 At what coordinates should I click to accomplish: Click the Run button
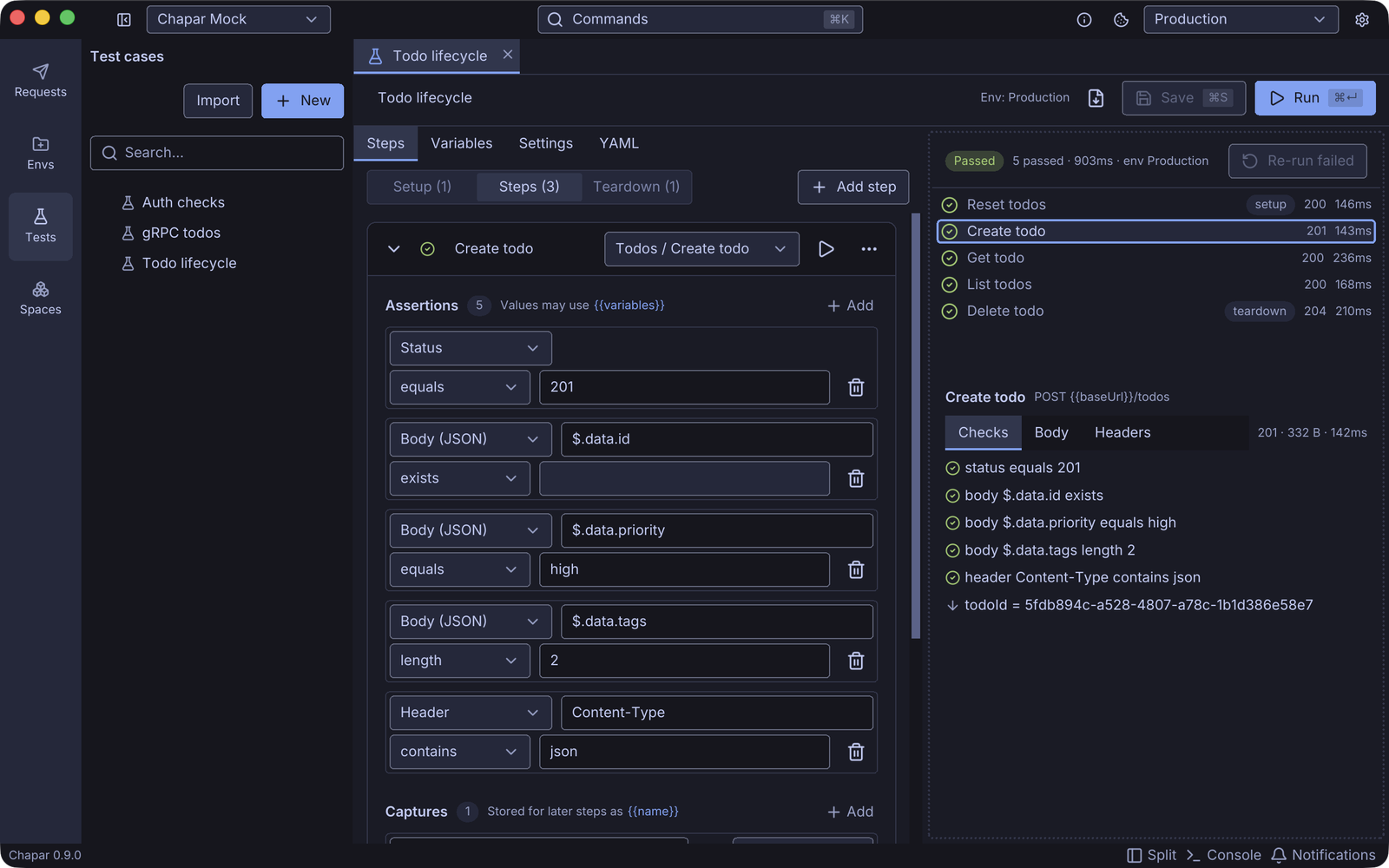[x=1315, y=98]
